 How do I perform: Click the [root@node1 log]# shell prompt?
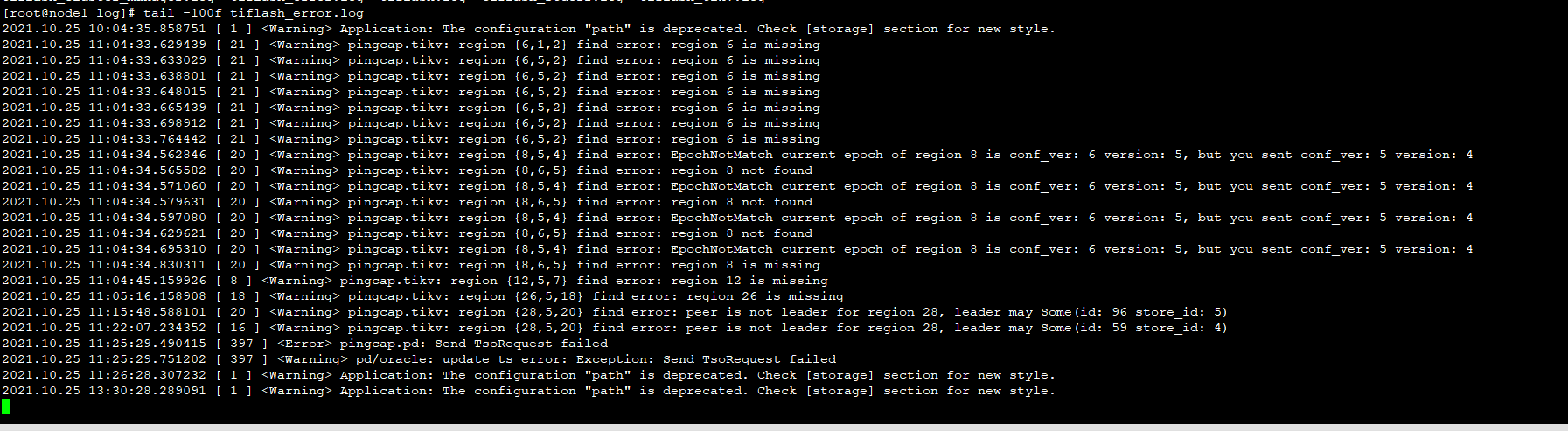(x=68, y=13)
